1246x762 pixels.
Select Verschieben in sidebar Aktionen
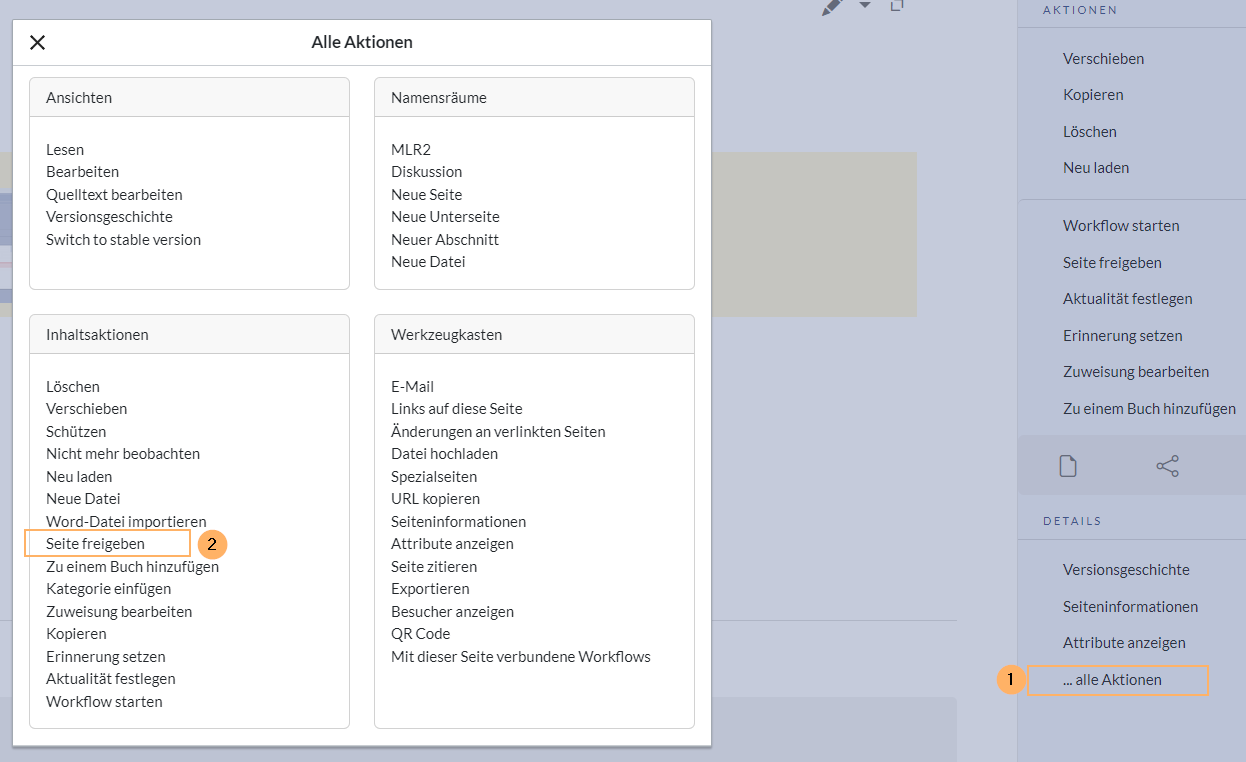pyautogui.click(x=1103, y=59)
